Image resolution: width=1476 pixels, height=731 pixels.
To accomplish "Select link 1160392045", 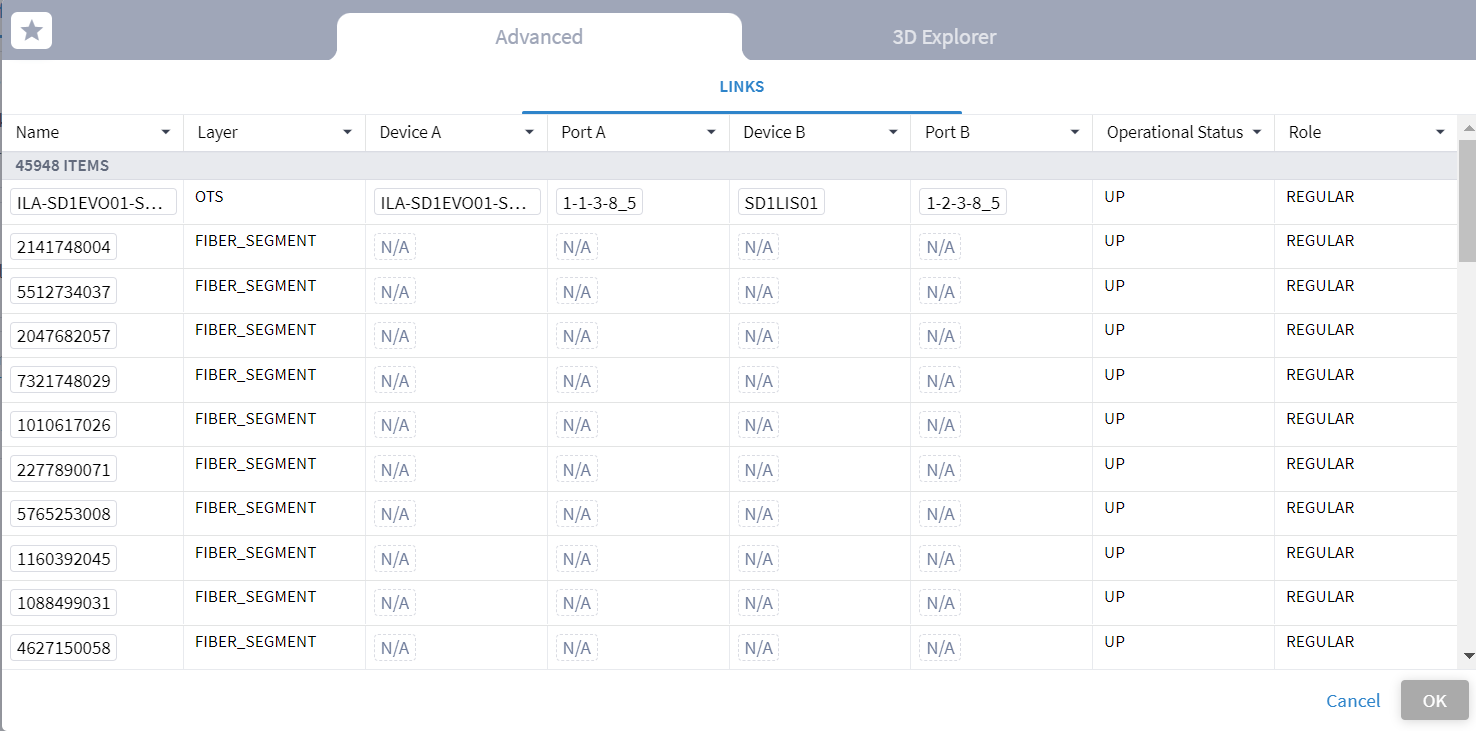I will 63,559.
